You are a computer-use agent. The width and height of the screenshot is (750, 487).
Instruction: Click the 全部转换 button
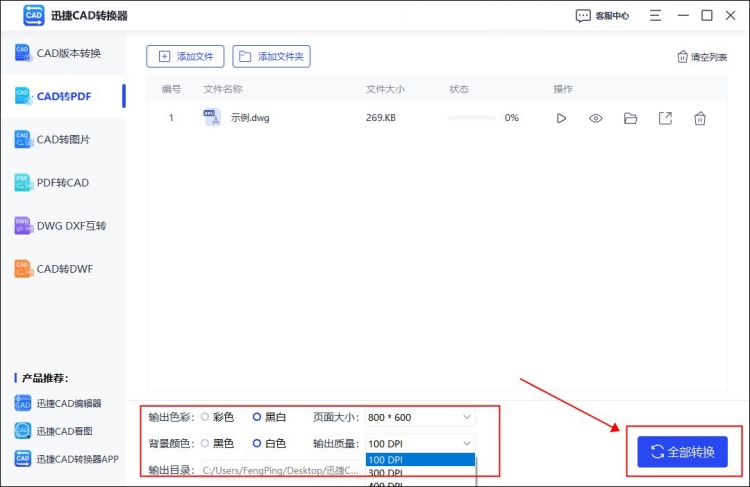tap(682, 452)
